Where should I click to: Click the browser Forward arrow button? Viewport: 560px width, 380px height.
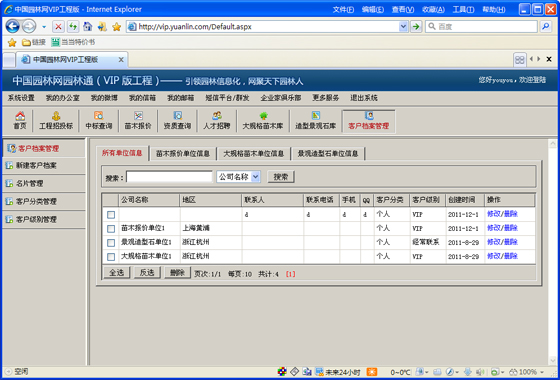29,26
